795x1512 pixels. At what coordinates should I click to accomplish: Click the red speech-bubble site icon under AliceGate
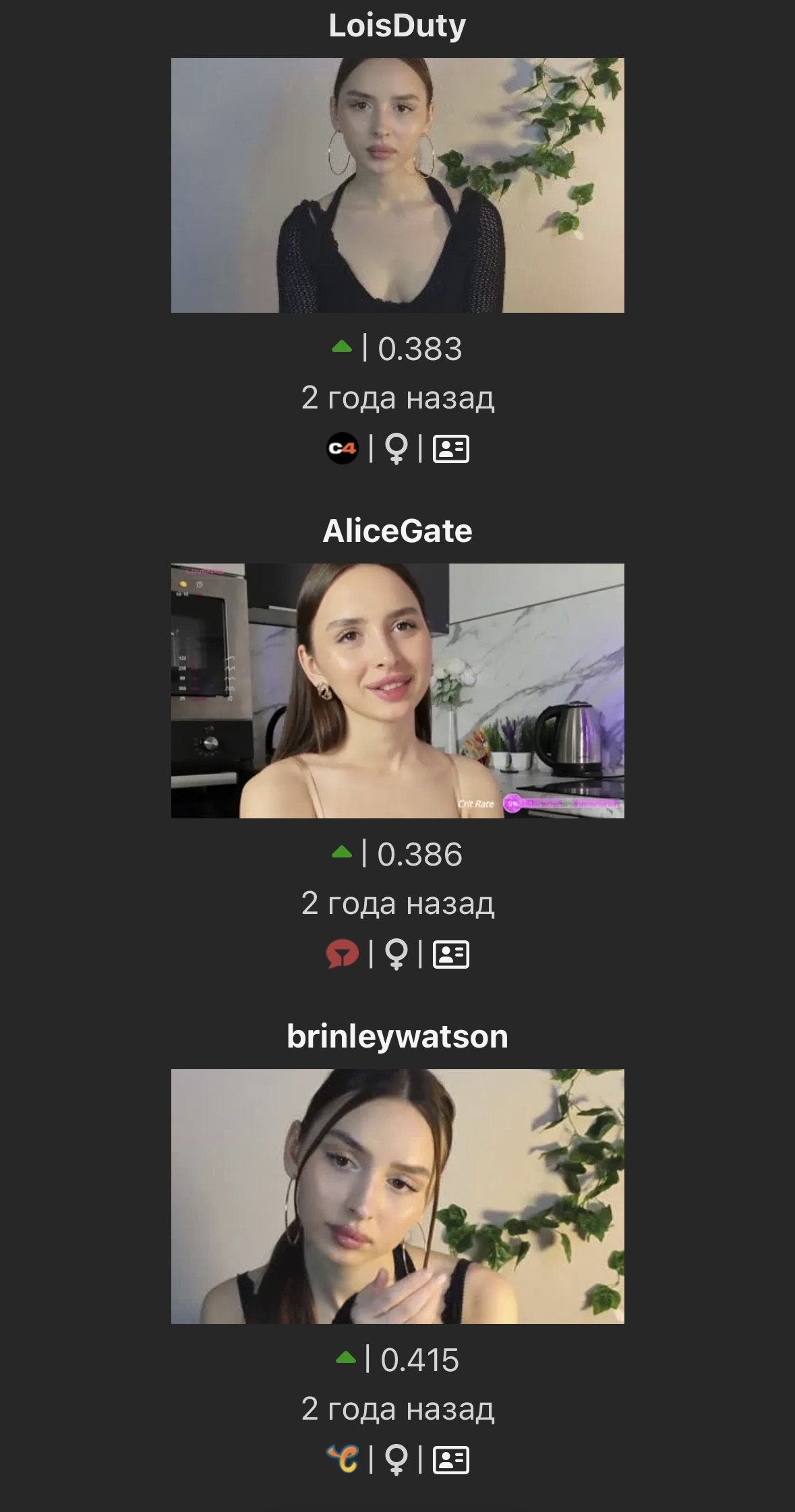(x=343, y=954)
